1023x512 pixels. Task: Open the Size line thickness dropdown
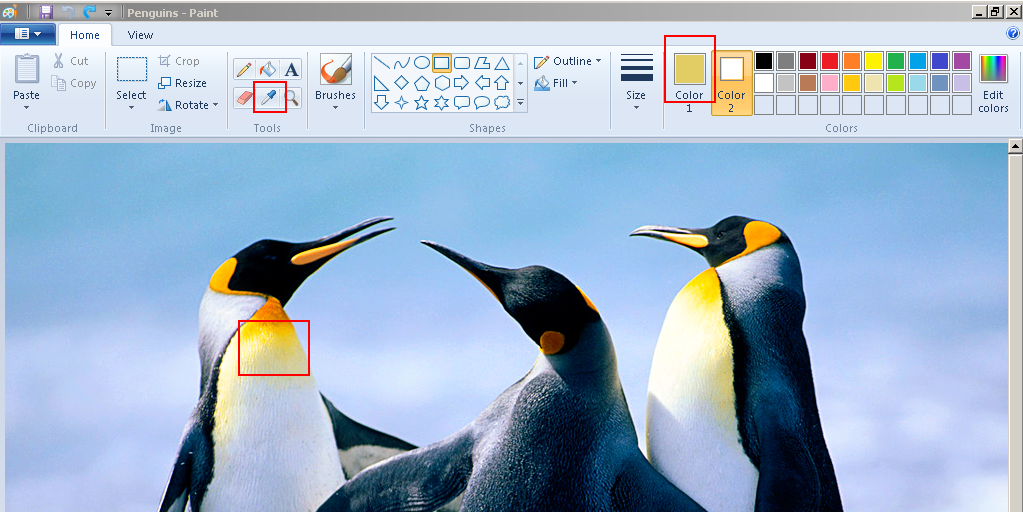[x=636, y=82]
